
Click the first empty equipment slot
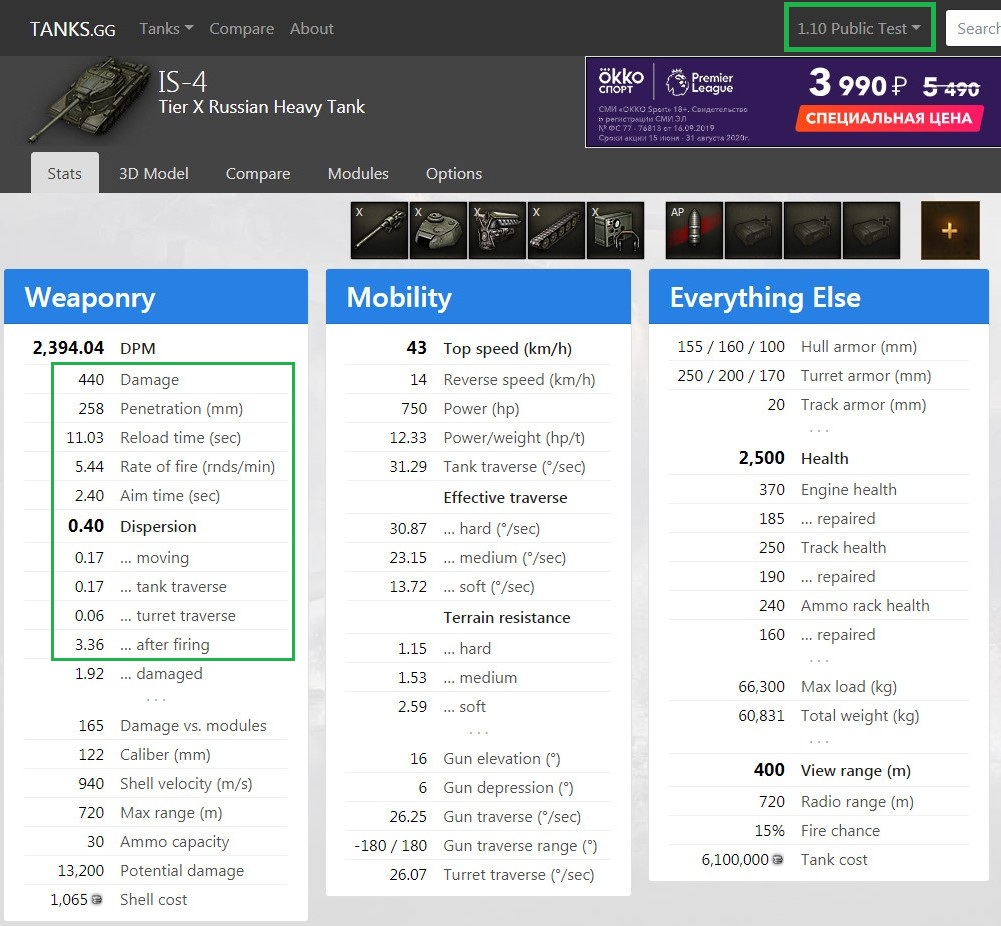click(753, 231)
